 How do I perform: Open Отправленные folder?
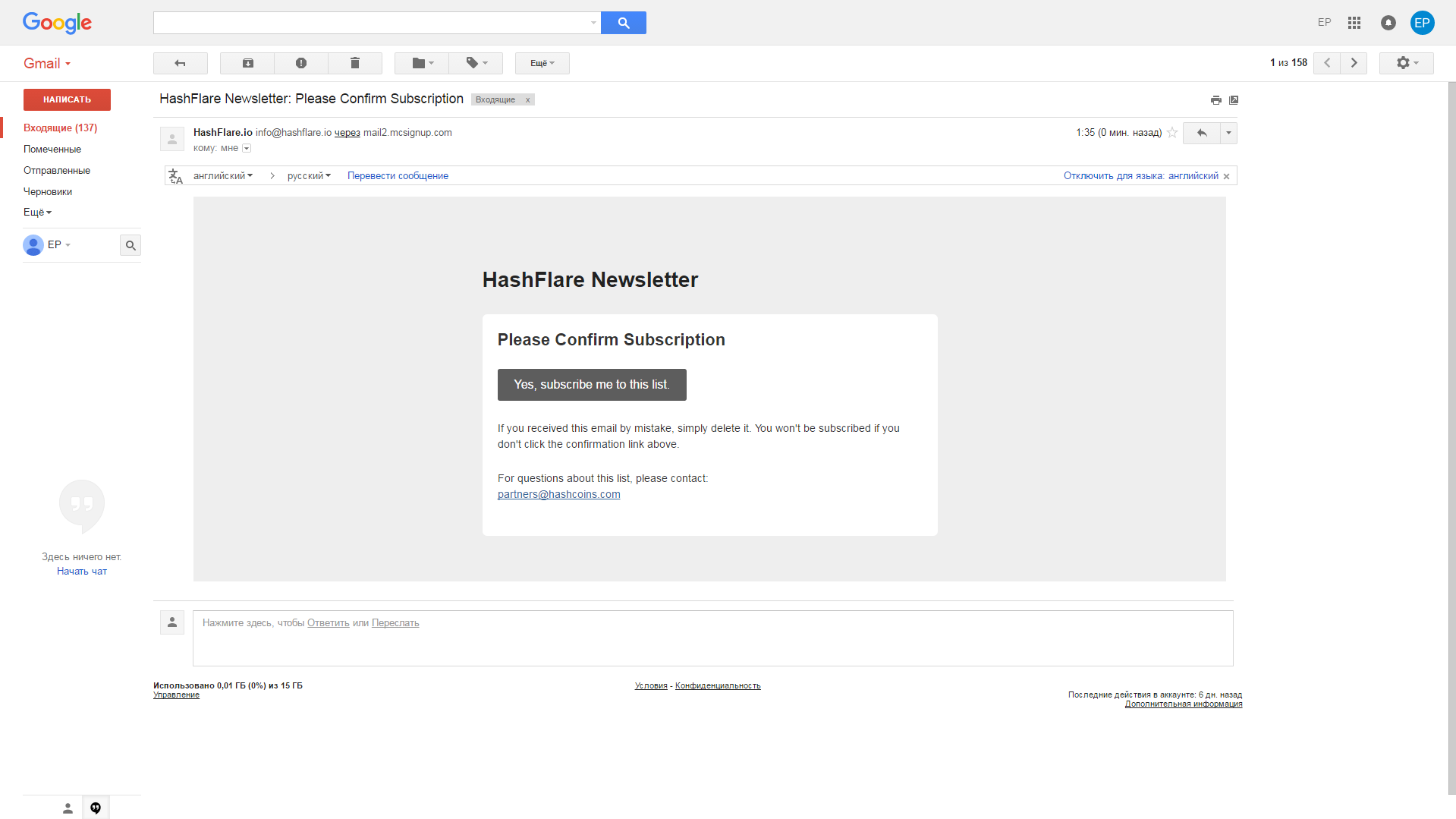(57, 171)
